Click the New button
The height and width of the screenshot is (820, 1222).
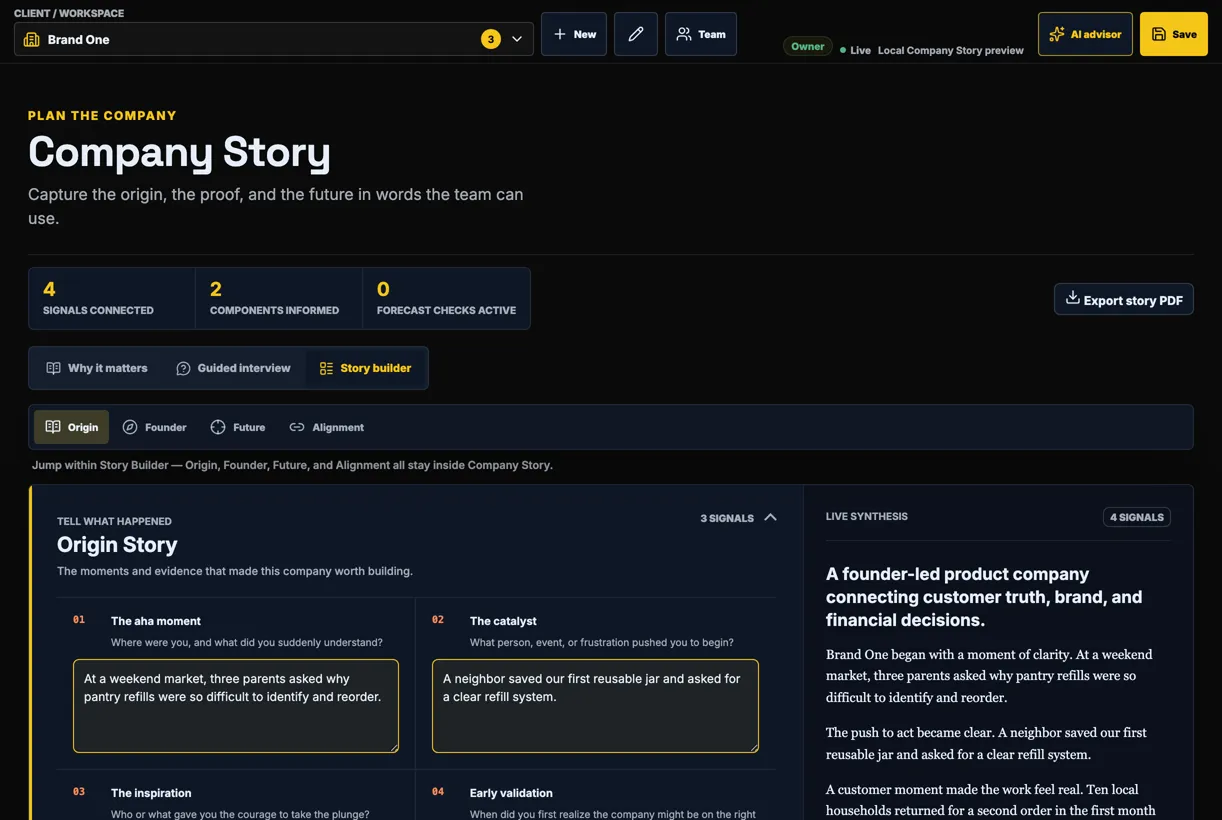point(574,34)
